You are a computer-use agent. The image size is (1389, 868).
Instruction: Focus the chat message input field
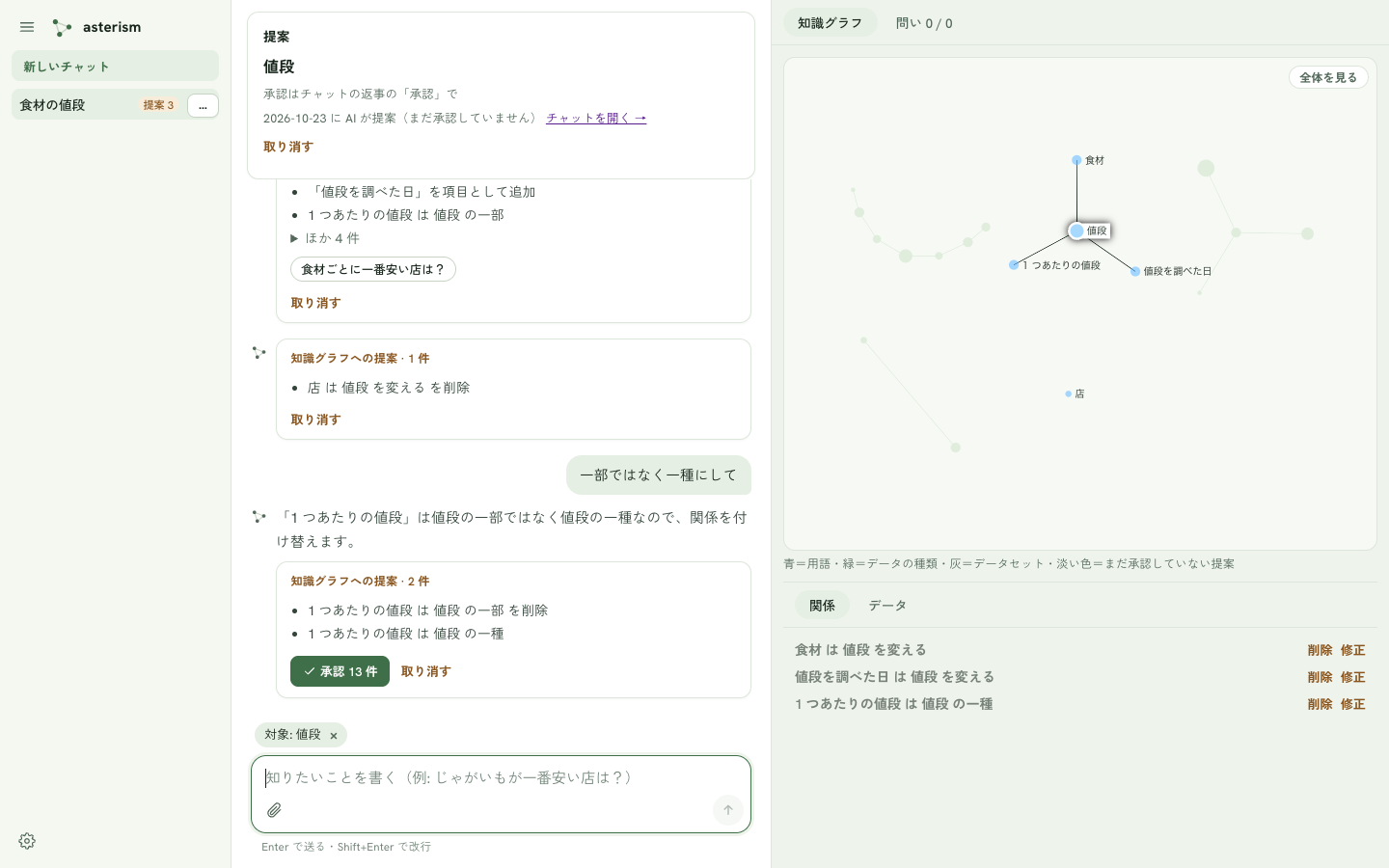point(500,777)
